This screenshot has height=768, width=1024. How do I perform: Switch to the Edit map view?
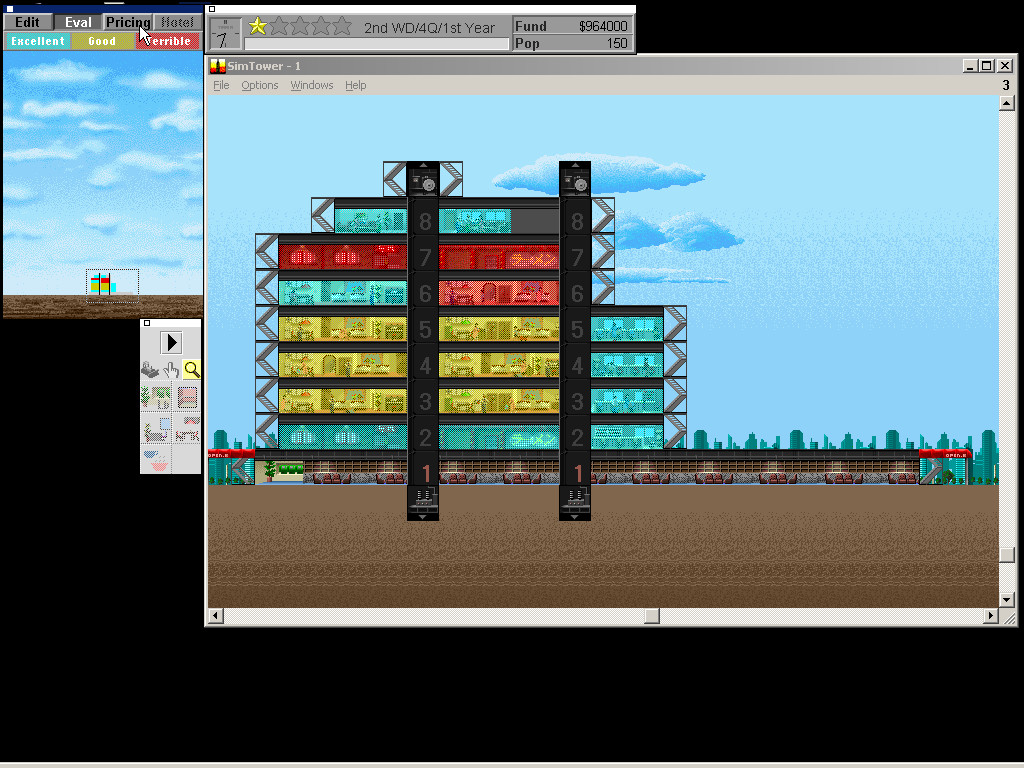coord(27,22)
